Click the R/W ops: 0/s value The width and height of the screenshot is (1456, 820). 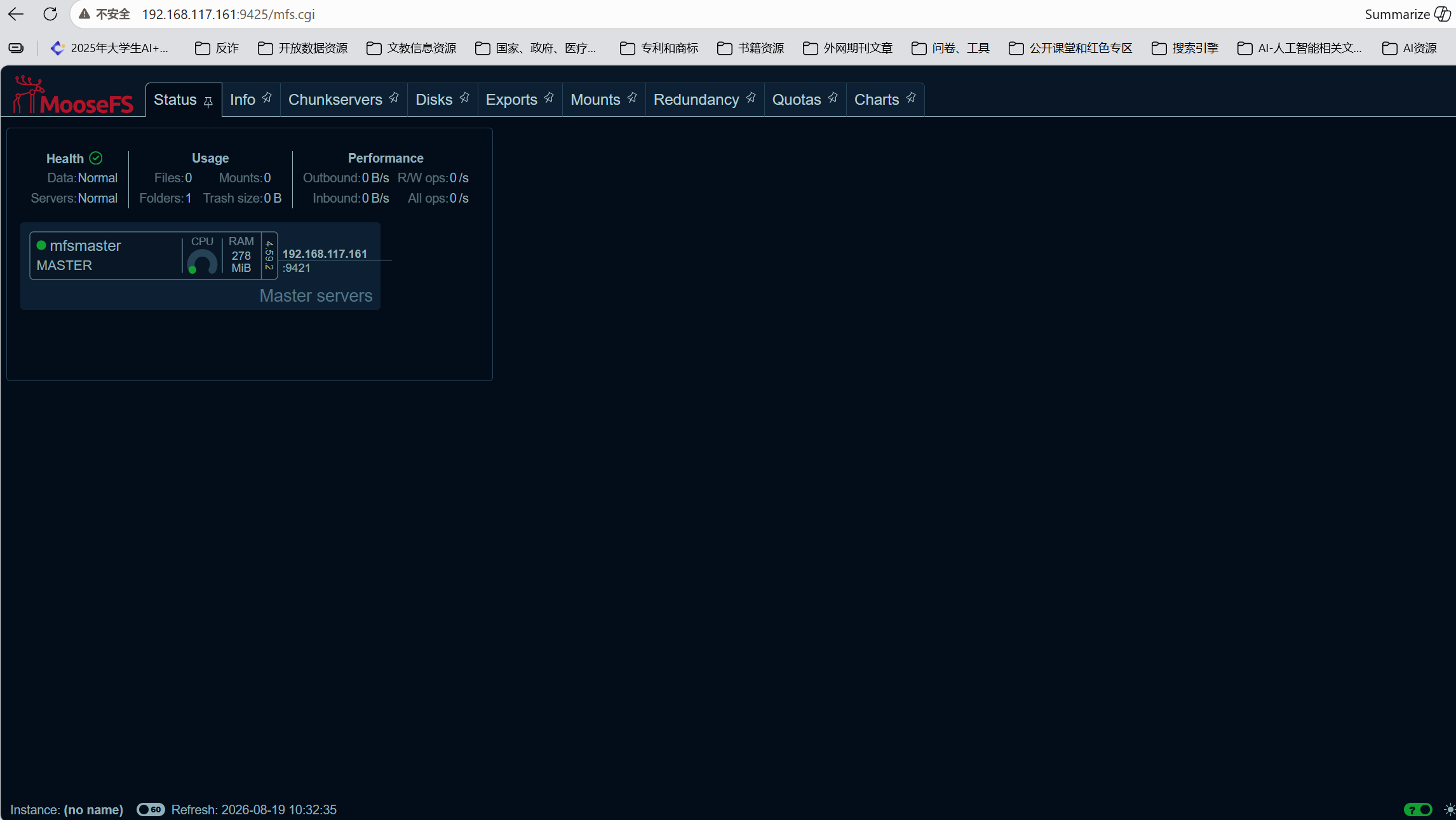pyautogui.click(x=433, y=178)
